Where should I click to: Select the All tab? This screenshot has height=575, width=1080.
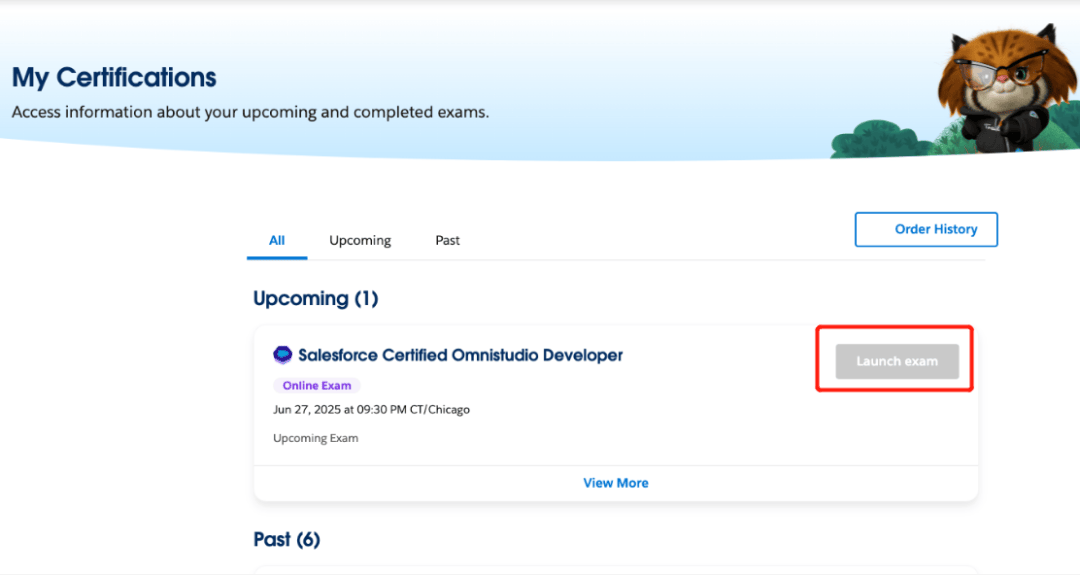pyautogui.click(x=277, y=240)
